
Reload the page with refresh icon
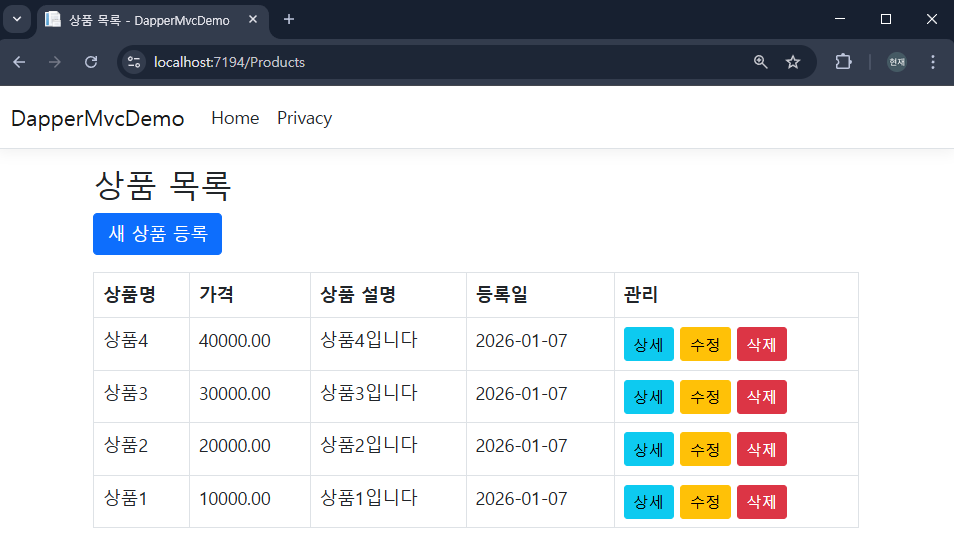(91, 62)
